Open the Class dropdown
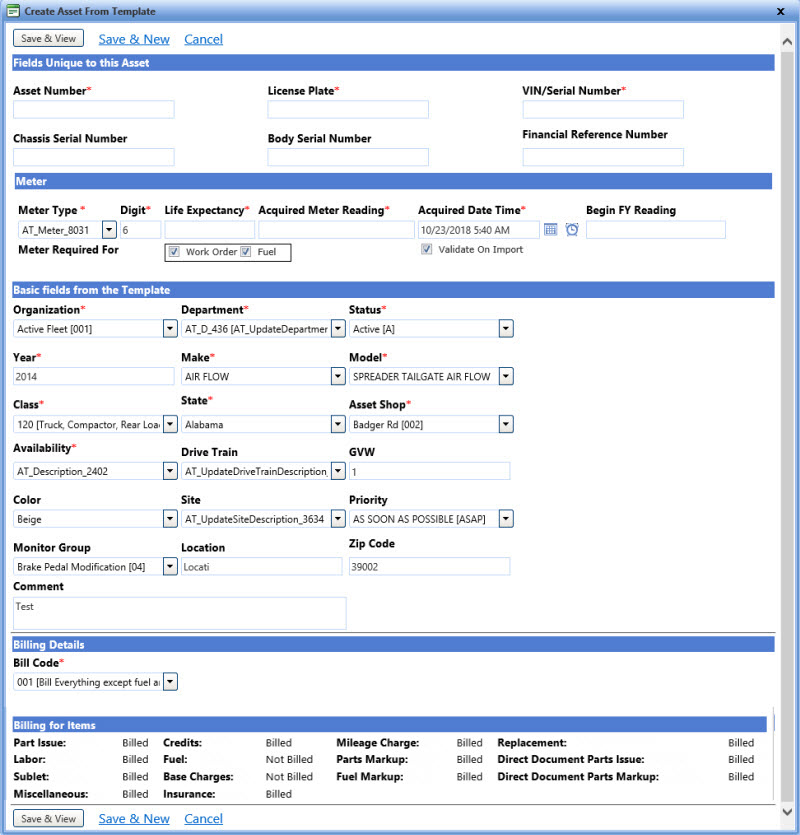800x835 pixels. pyautogui.click(x=170, y=424)
